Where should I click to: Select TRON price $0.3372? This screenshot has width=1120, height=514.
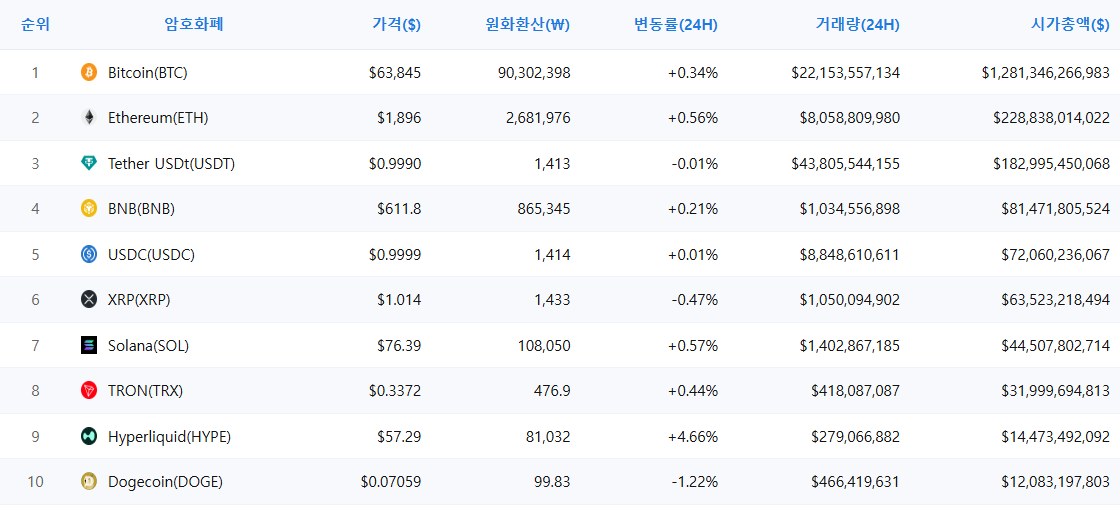point(395,390)
